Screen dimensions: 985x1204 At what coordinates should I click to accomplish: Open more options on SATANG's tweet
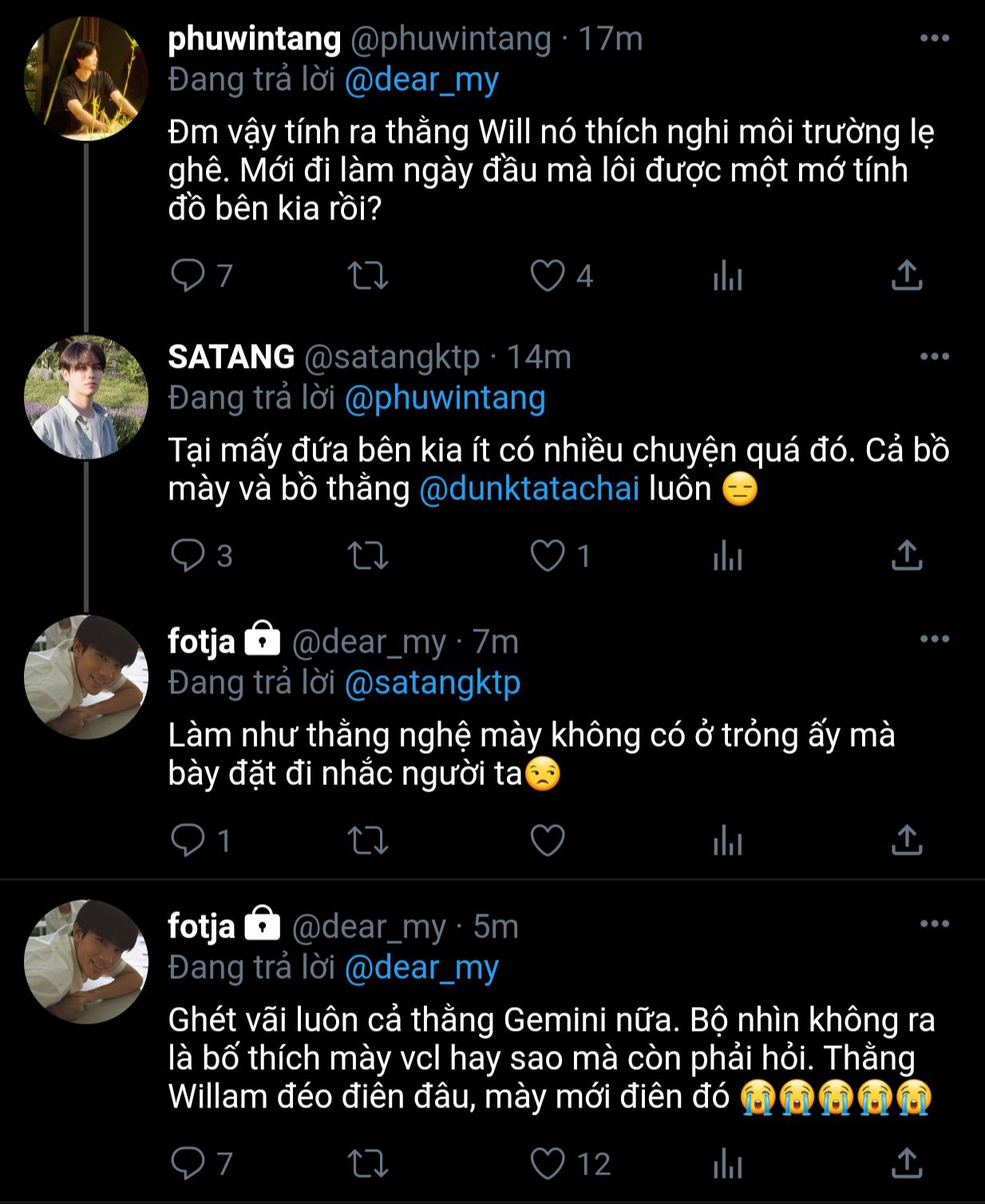pyautogui.click(x=934, y=356)
